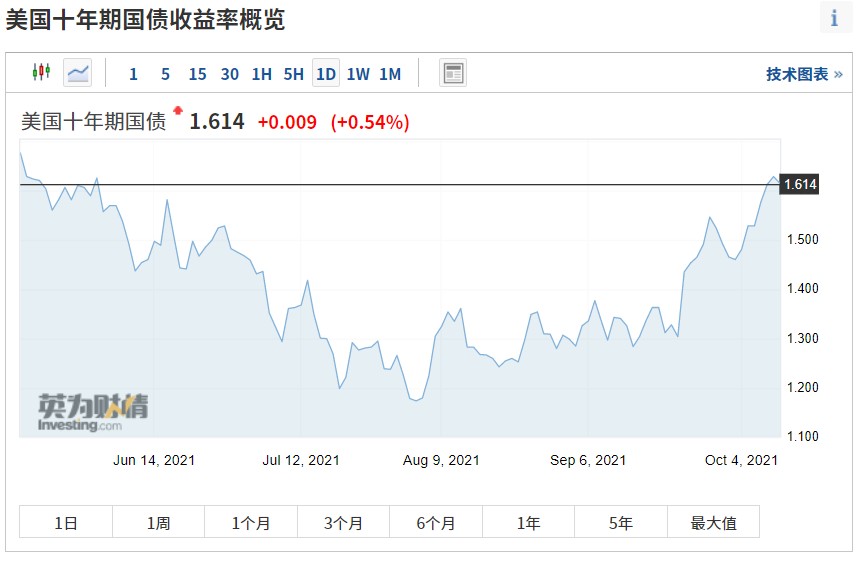Choose the 15 minute interval
868x568 pixels.
click(x=197, y=74)
